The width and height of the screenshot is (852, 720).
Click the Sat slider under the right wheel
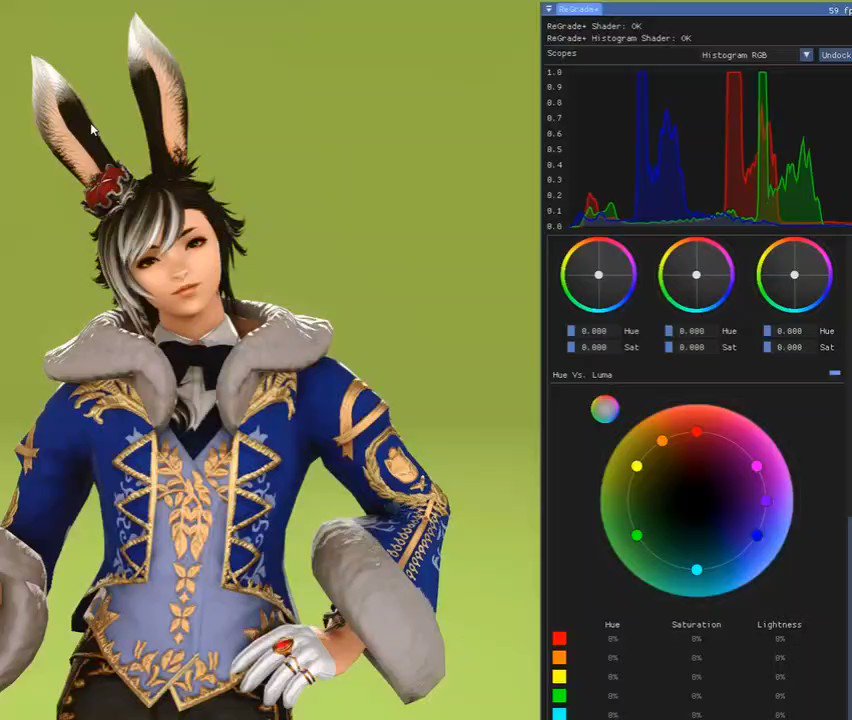[x=789, y=347]
